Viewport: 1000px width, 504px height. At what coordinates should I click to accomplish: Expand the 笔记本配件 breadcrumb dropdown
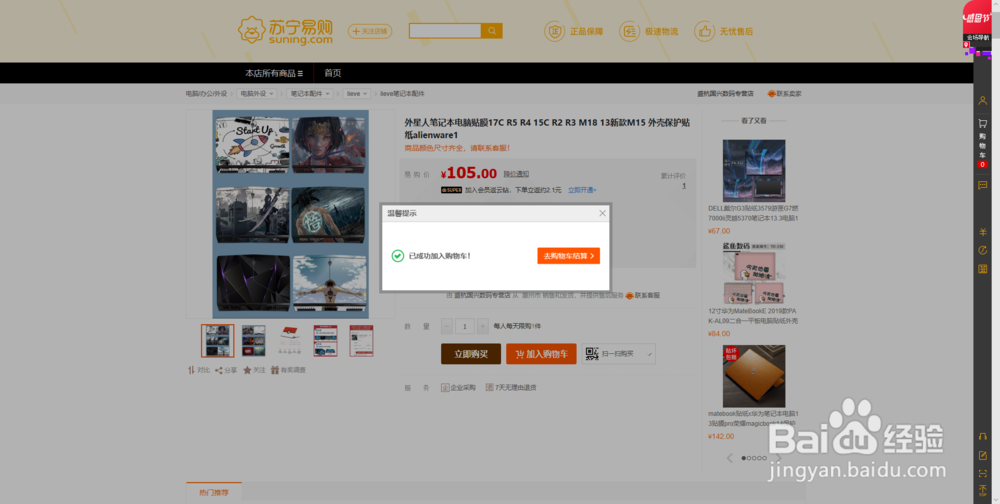pos(311,94)
